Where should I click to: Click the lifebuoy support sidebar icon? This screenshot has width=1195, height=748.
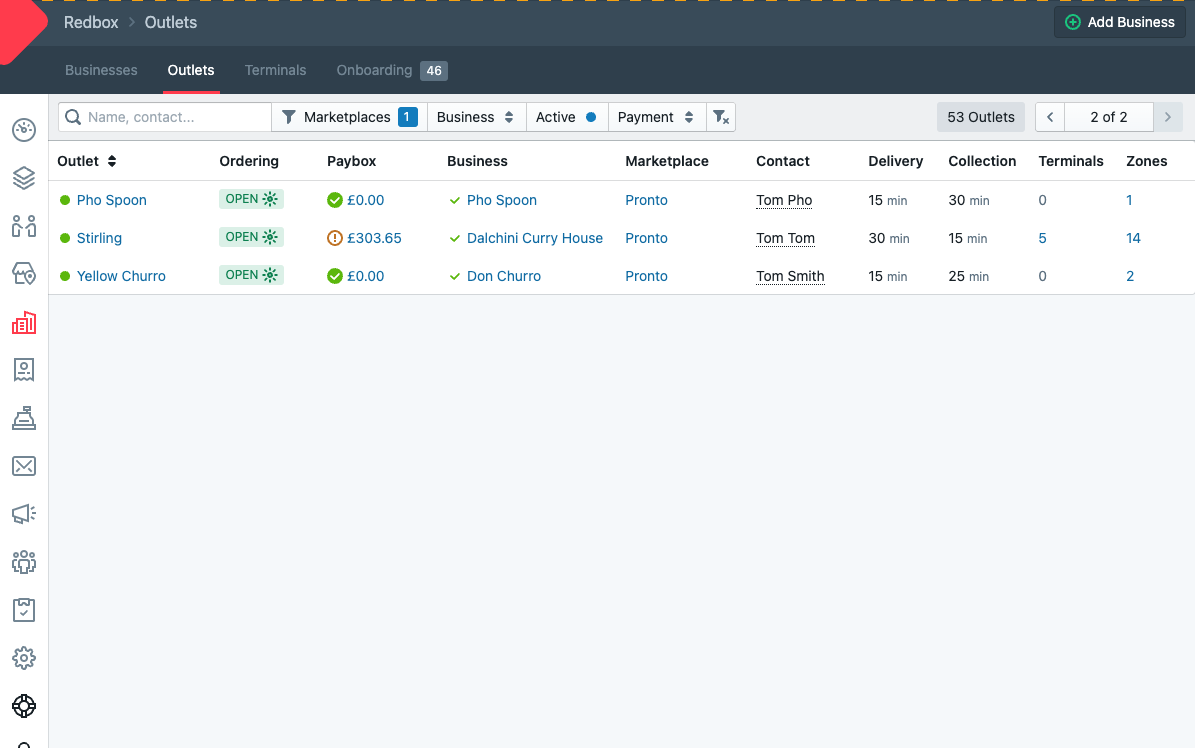tap(24, 706)
